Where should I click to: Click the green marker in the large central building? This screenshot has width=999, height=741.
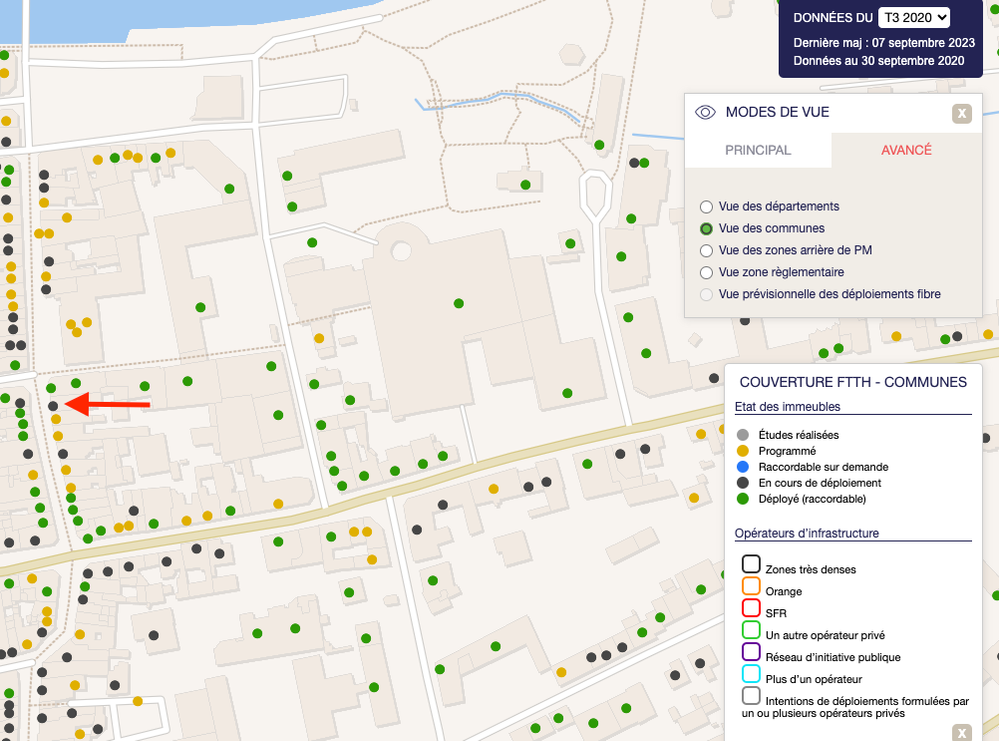point(459,303)
